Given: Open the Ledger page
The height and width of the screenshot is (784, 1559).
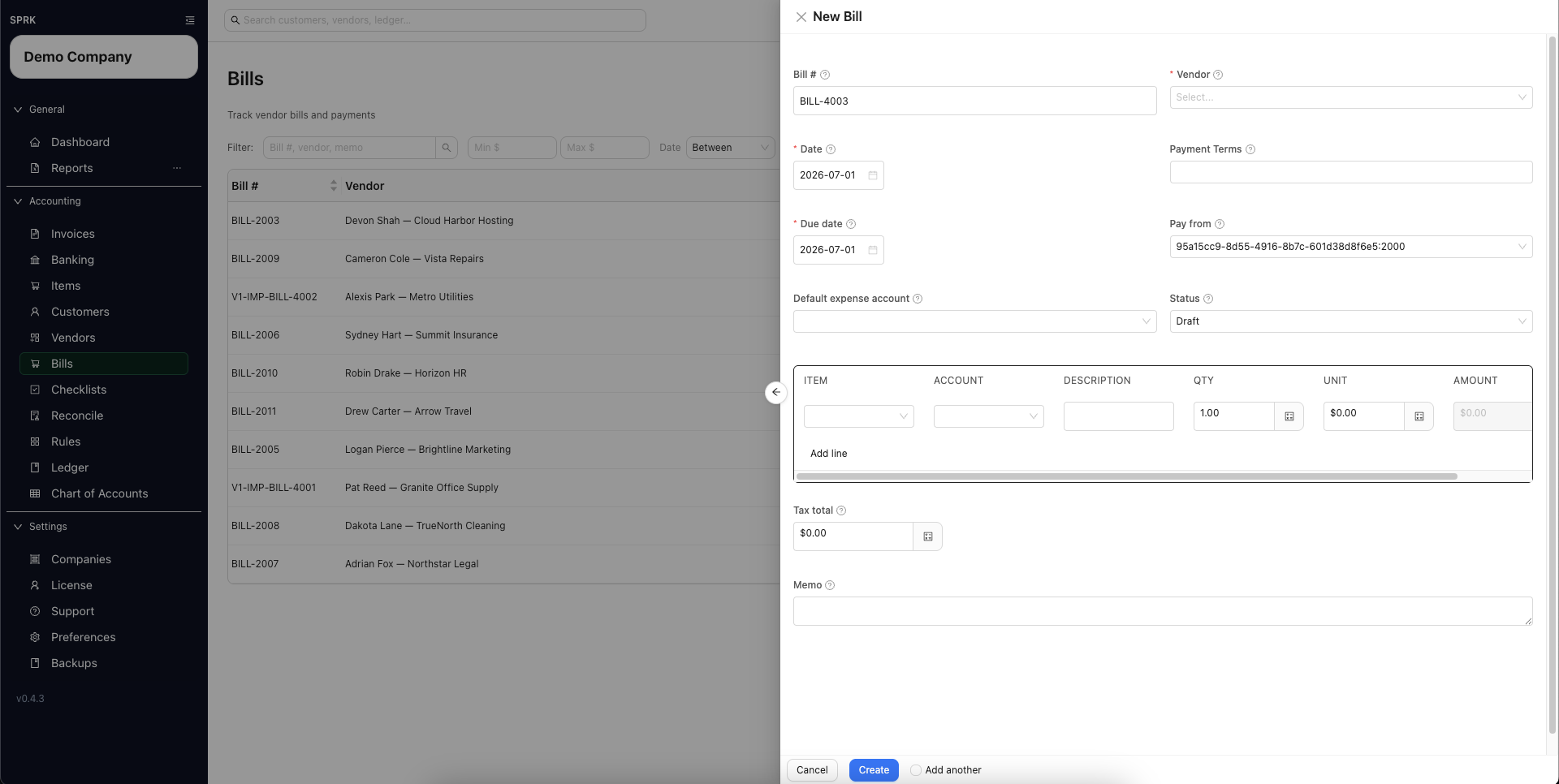Looking at the screenshot, I should click(104, 467).
